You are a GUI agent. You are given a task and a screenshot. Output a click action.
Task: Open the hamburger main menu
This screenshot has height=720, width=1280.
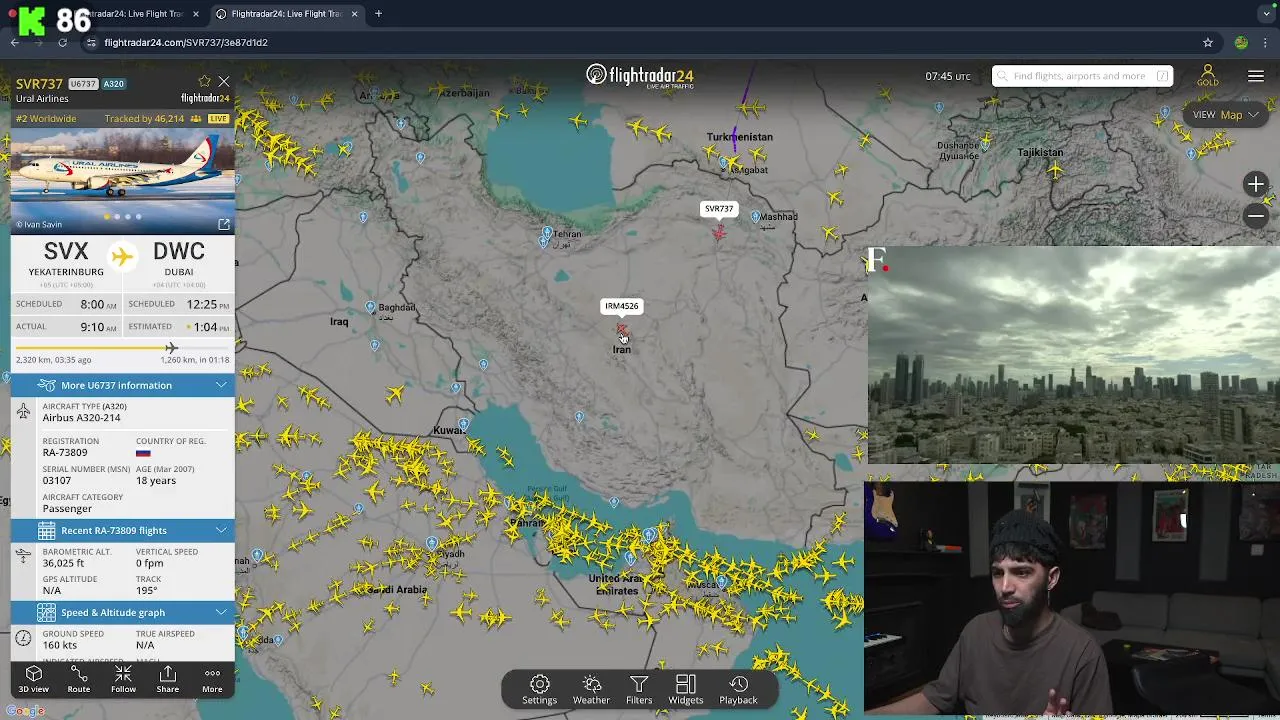tap(1256, 76)
